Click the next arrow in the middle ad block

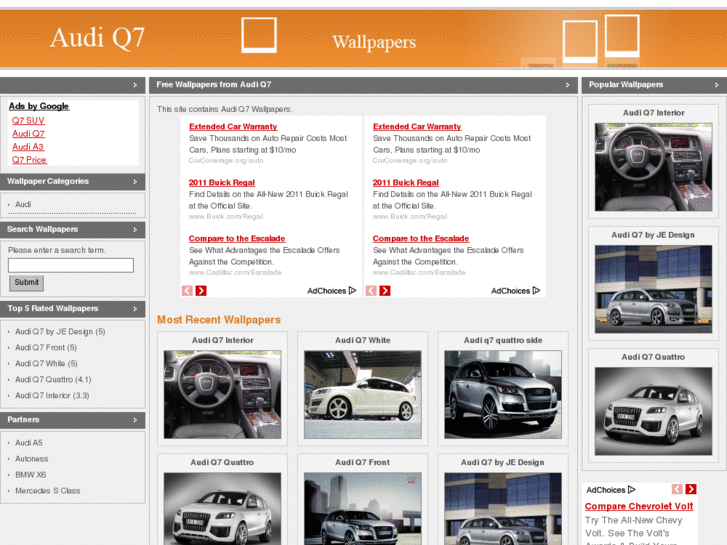pos(385,291)
